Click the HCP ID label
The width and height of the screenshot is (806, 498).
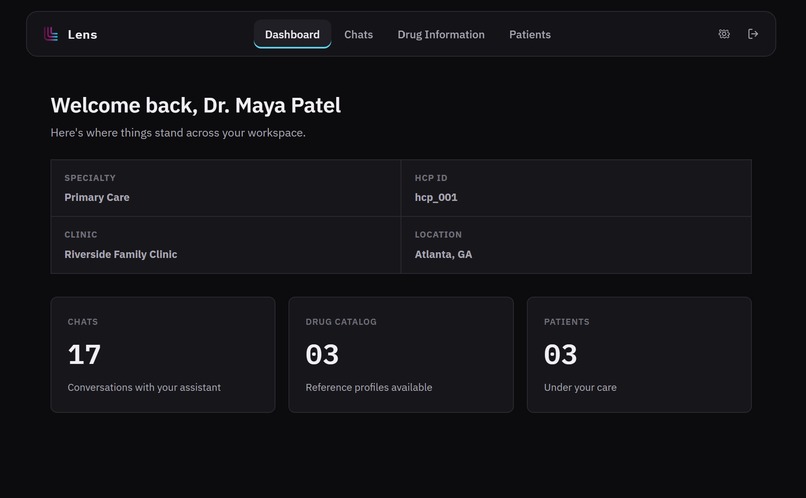431,178
